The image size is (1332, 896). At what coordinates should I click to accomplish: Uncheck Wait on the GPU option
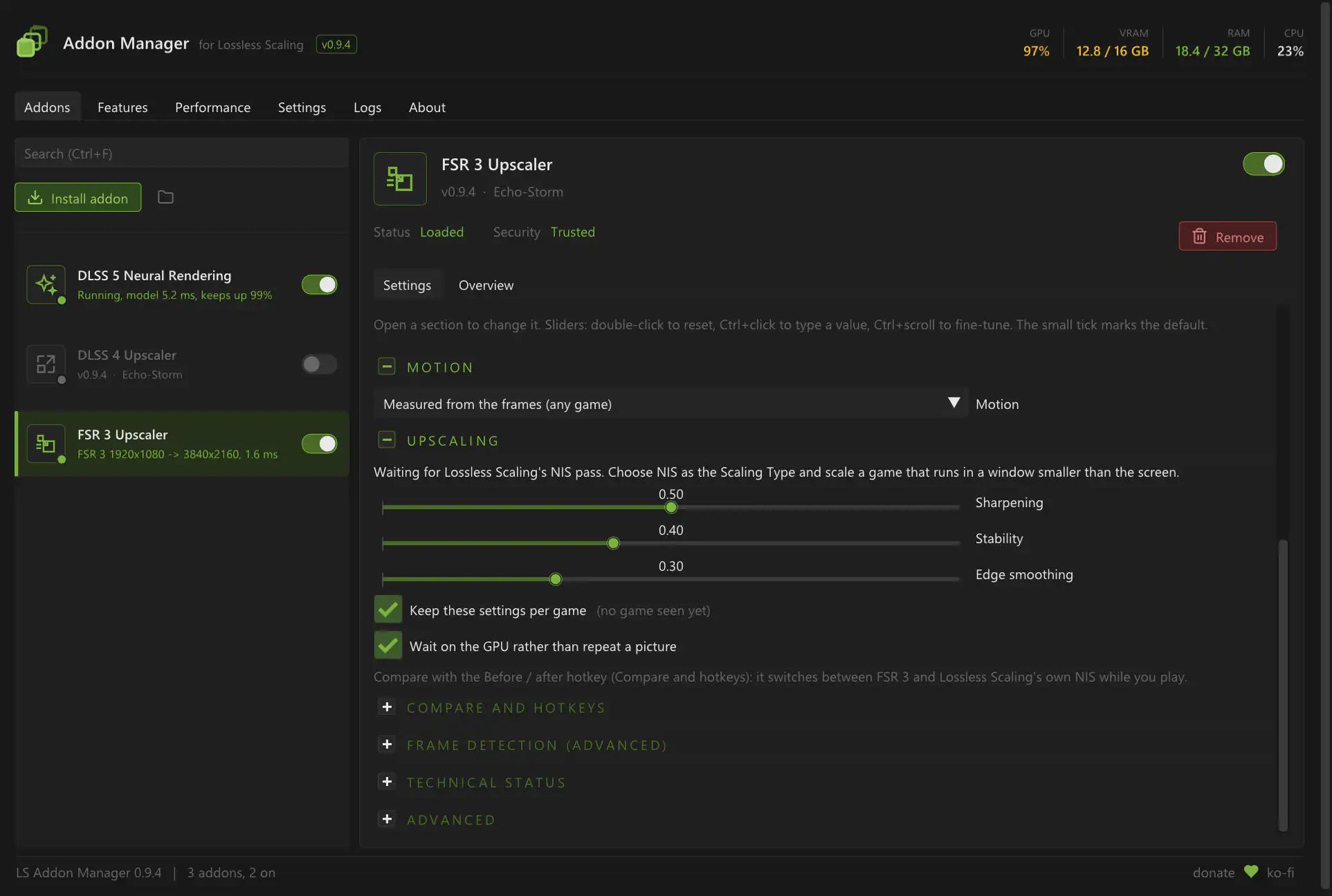pyautogui.click(x=387, y=646)
